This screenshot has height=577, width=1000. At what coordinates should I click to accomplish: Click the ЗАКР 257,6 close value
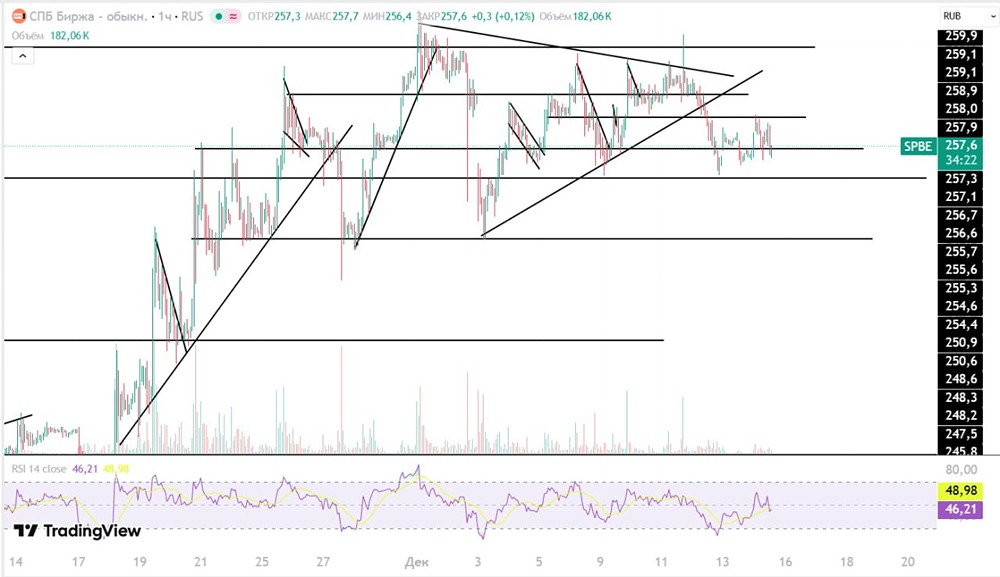(x=442, y=17)
